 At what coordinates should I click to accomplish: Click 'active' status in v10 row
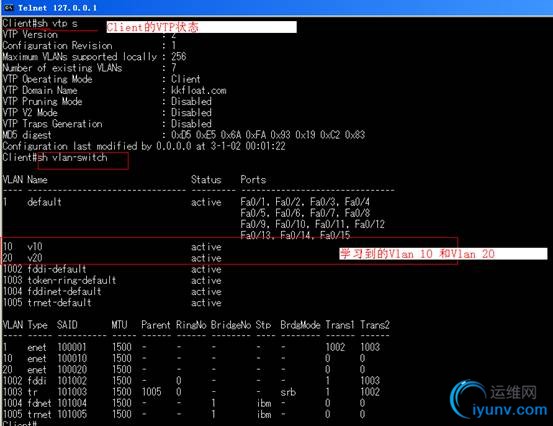[x=206, y=247]
